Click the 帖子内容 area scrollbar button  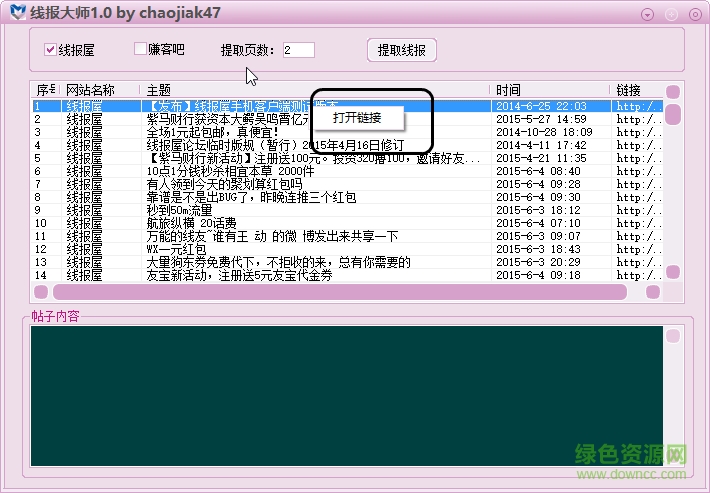673,336
